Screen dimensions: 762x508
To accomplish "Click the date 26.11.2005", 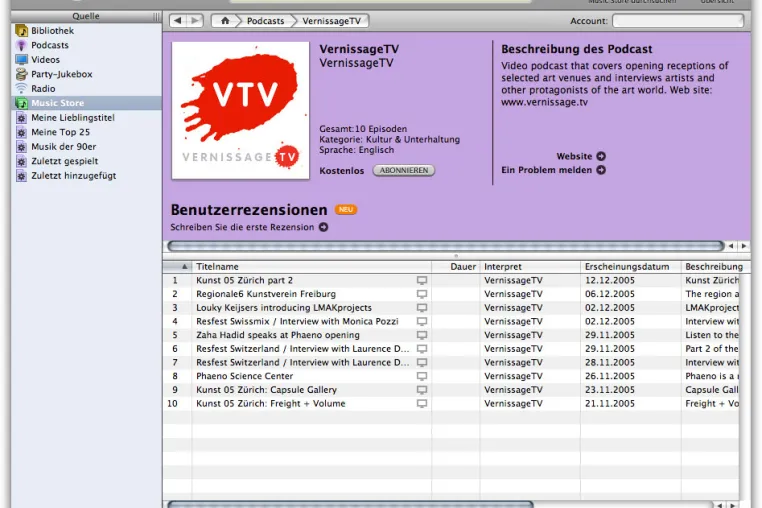I will click(610, 376).
